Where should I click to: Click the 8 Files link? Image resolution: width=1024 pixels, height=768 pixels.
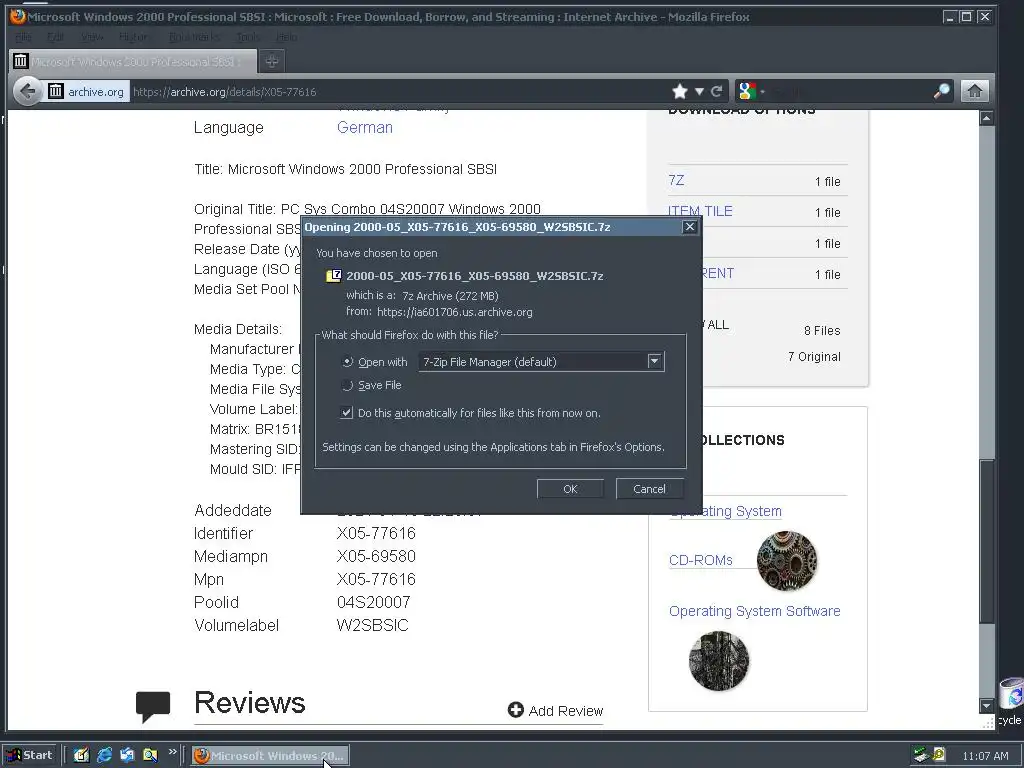tap(822, 330)
